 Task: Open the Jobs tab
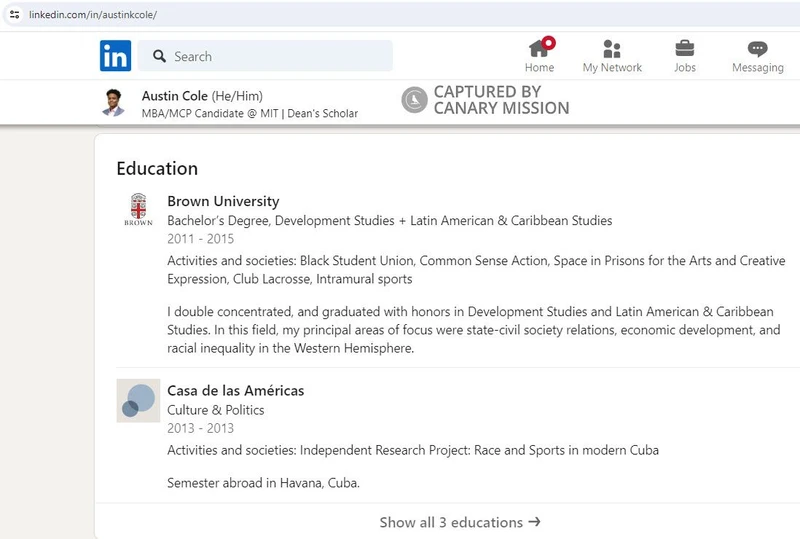click(685, 56)
